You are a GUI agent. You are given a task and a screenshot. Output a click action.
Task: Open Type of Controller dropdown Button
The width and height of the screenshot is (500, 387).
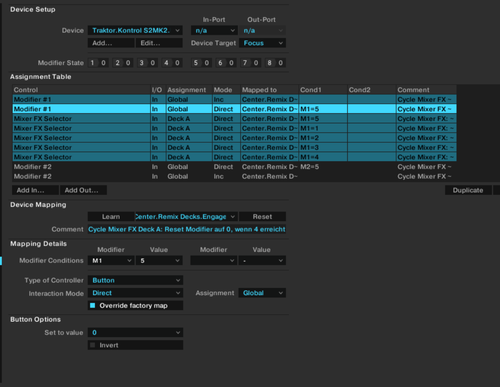(x=135, y=280)
